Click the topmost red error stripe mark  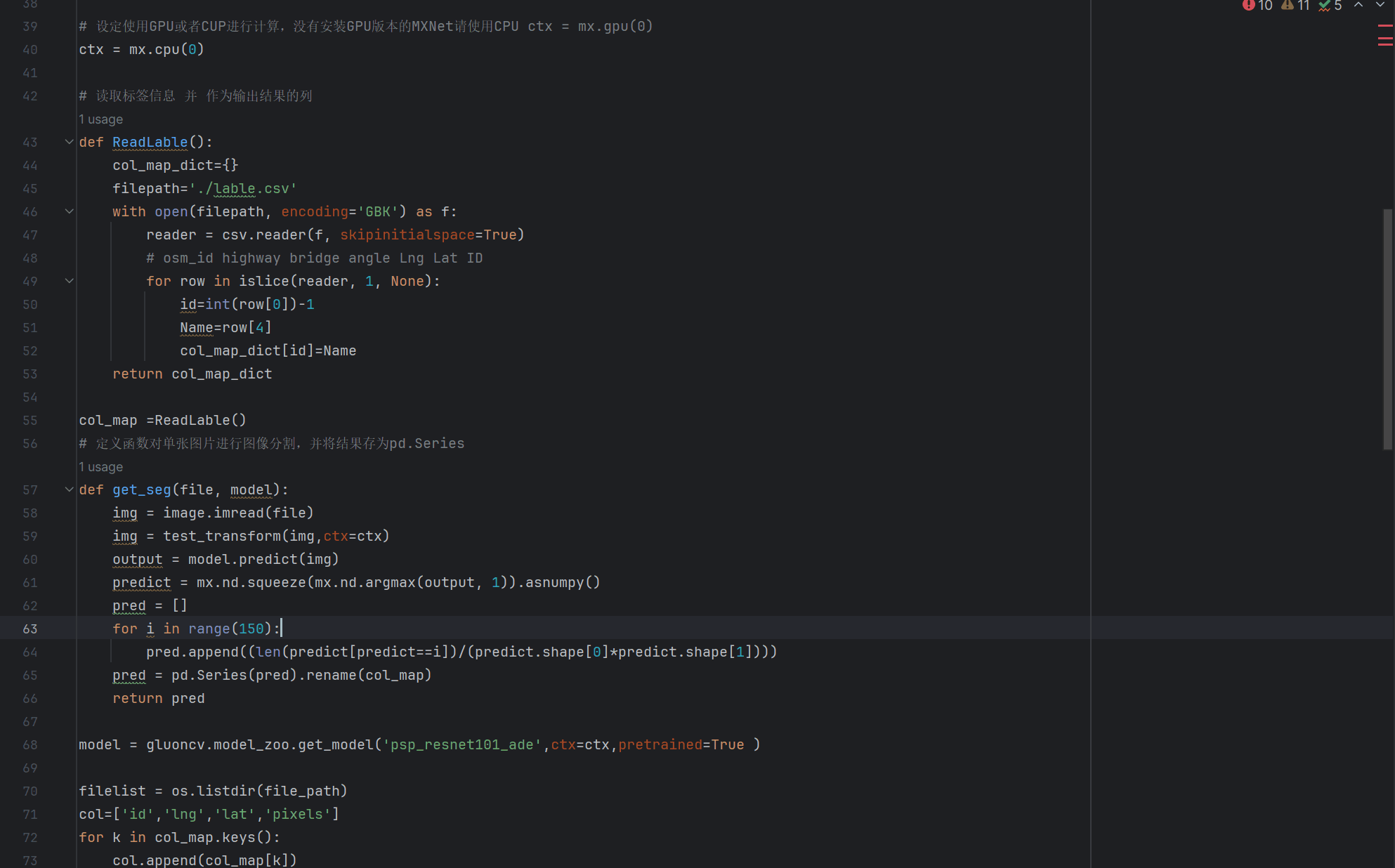coord(1385,26)
